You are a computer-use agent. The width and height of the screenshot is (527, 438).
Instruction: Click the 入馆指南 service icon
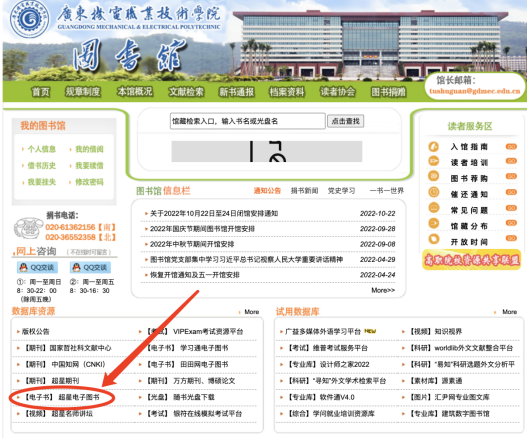434,147
